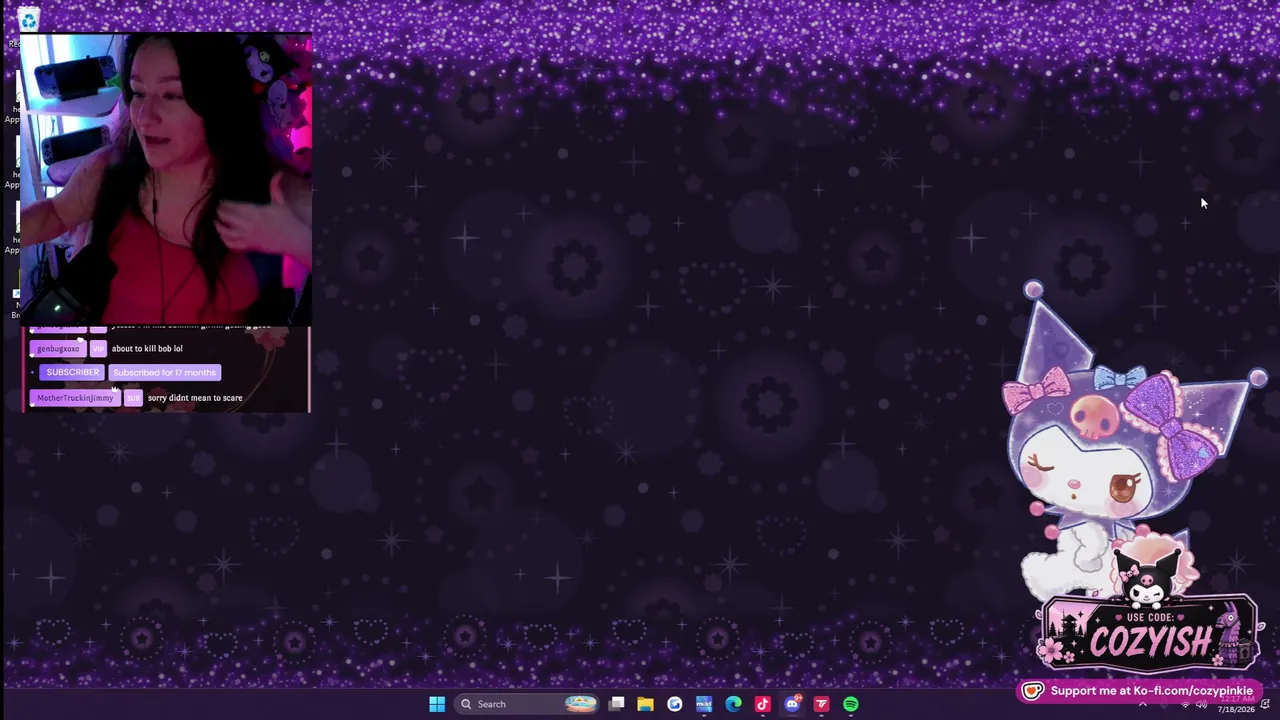Click chat message 'sorry didnt mean to scare'
Screen dimensions: 1280x720
(x=195, y=398)
